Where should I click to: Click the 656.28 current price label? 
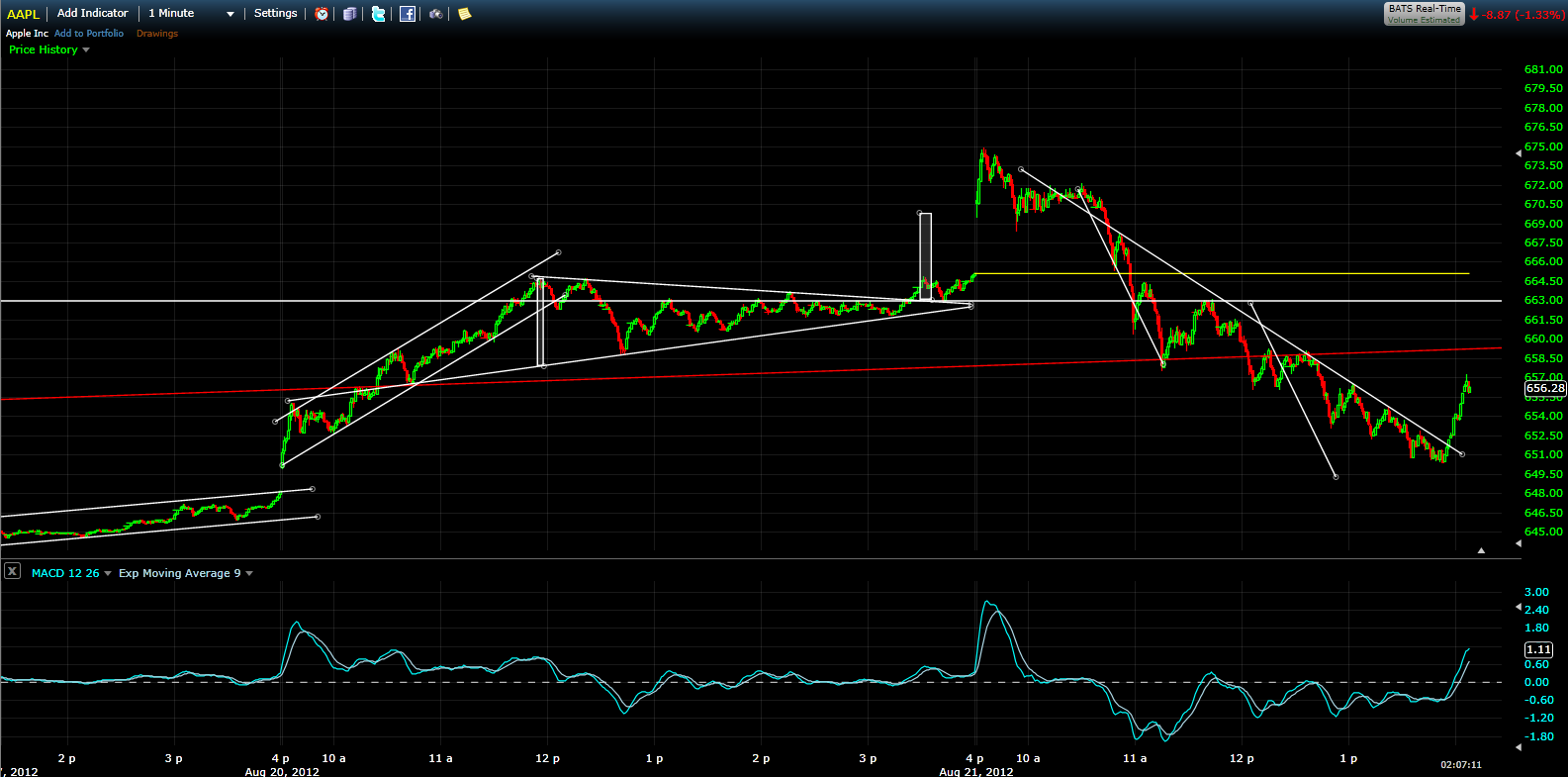(1545, 388)
